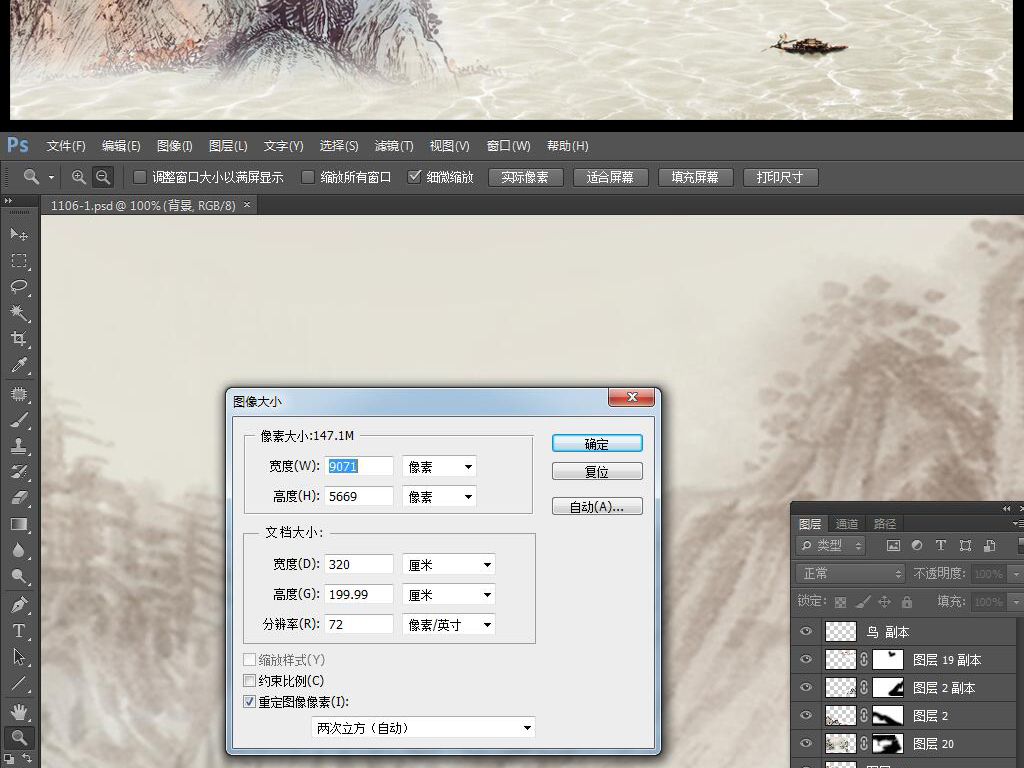This screenshot has width=1024, height=768.
Task: Select the Brush tool
Action: [19, 420]
